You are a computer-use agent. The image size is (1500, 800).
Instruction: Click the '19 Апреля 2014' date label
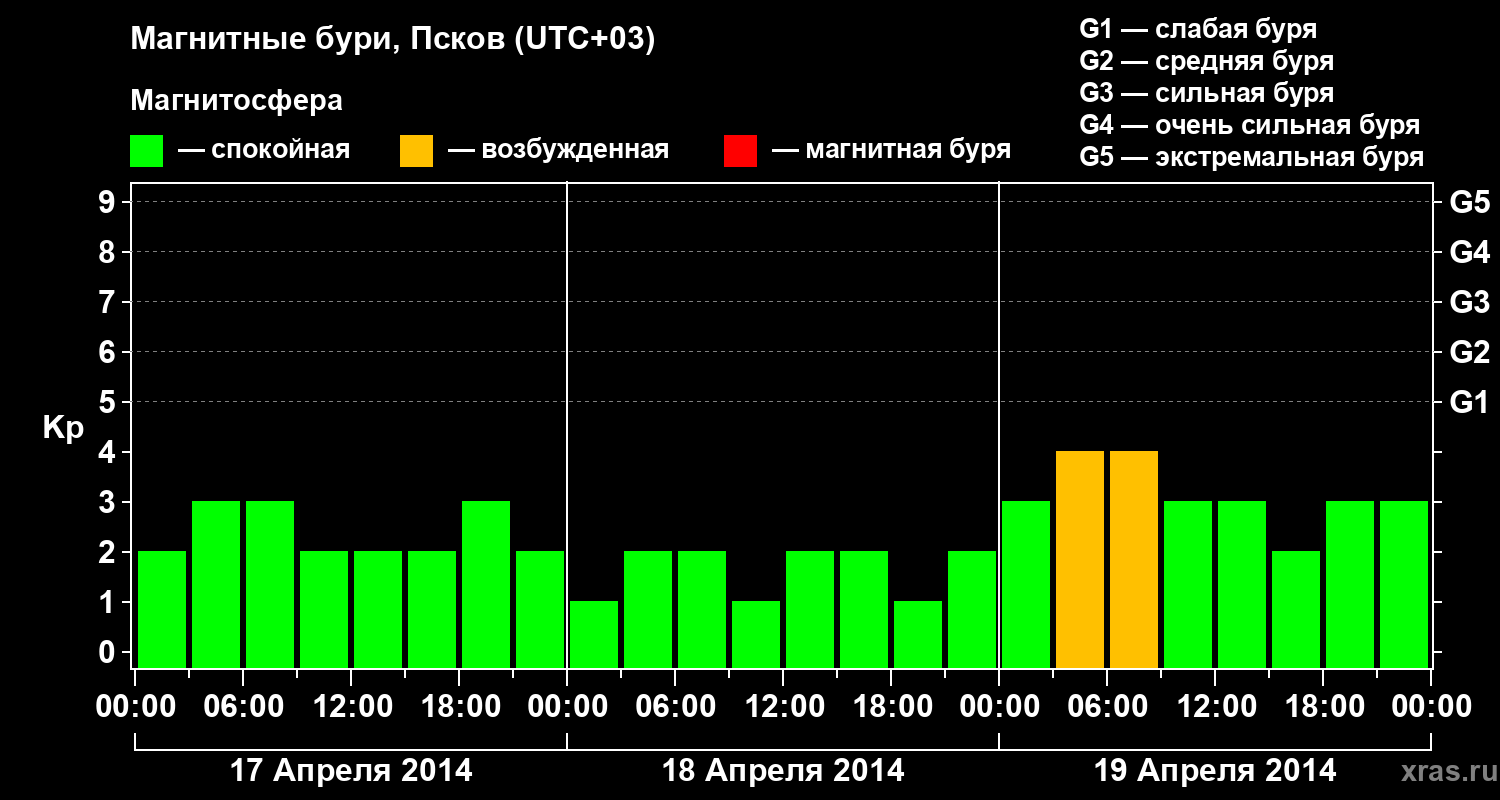pyautogui.click(x=1215, y=771)
